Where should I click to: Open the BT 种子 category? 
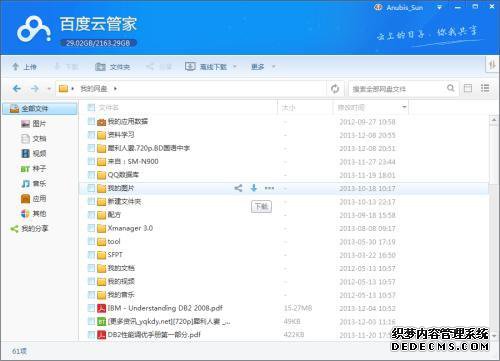(x=33, y=169)
